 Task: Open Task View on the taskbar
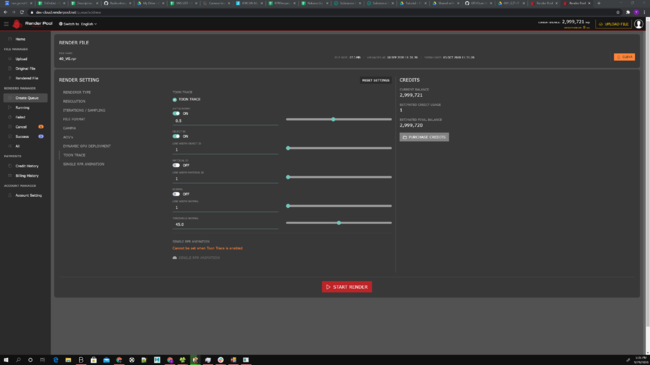pos(42,360)
